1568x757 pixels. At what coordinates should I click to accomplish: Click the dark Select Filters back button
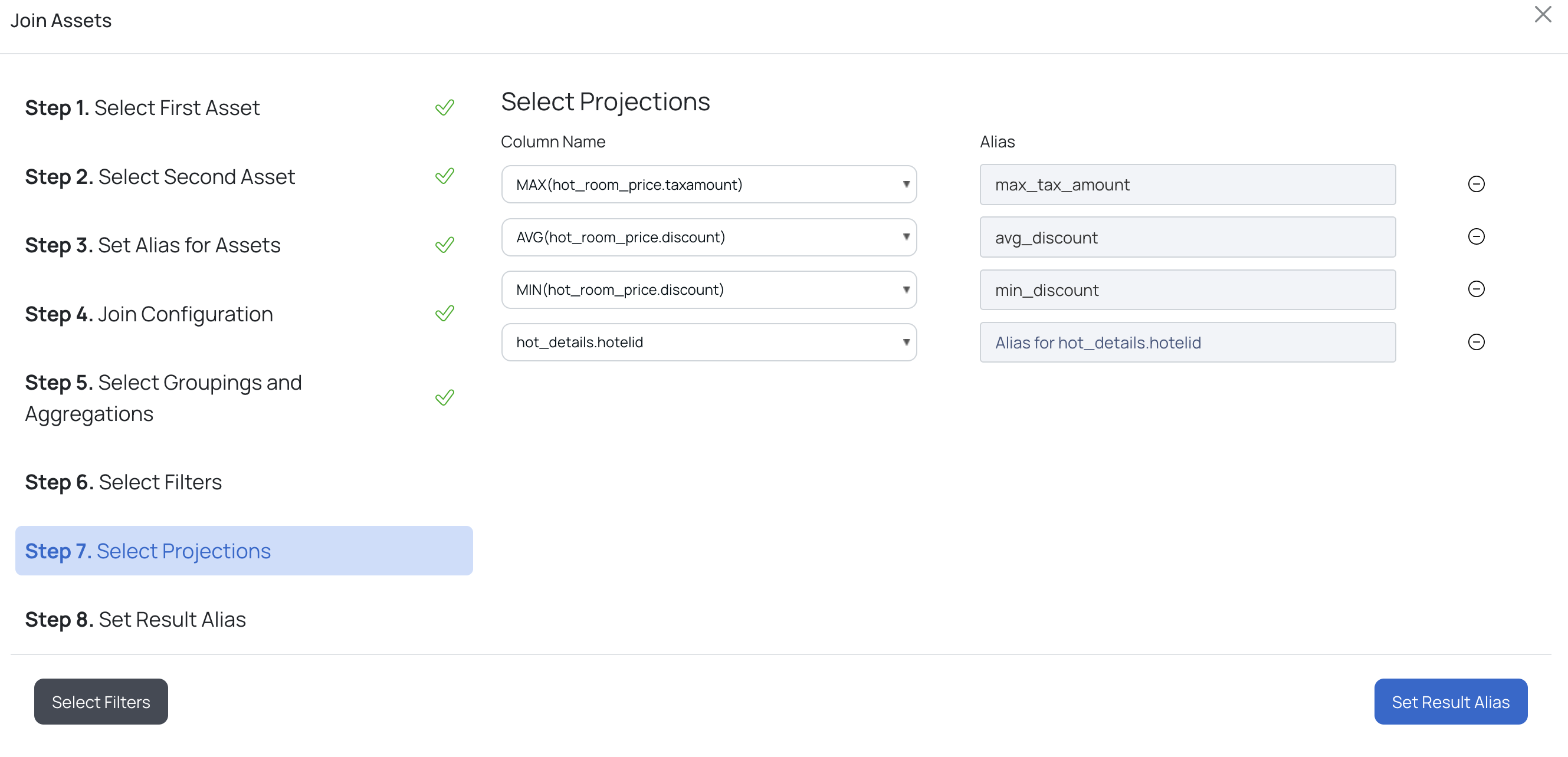[101, 702]
